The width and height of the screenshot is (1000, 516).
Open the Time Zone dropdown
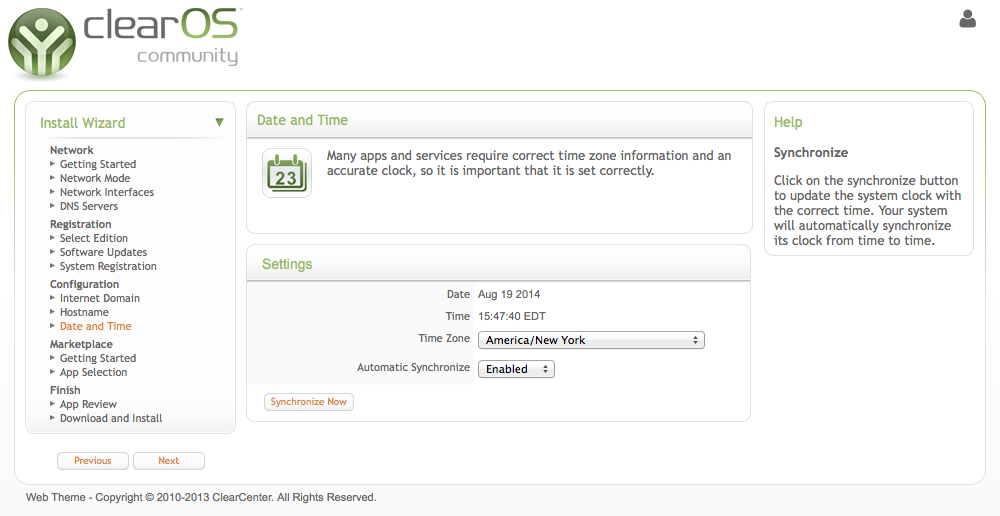[591, 340]
